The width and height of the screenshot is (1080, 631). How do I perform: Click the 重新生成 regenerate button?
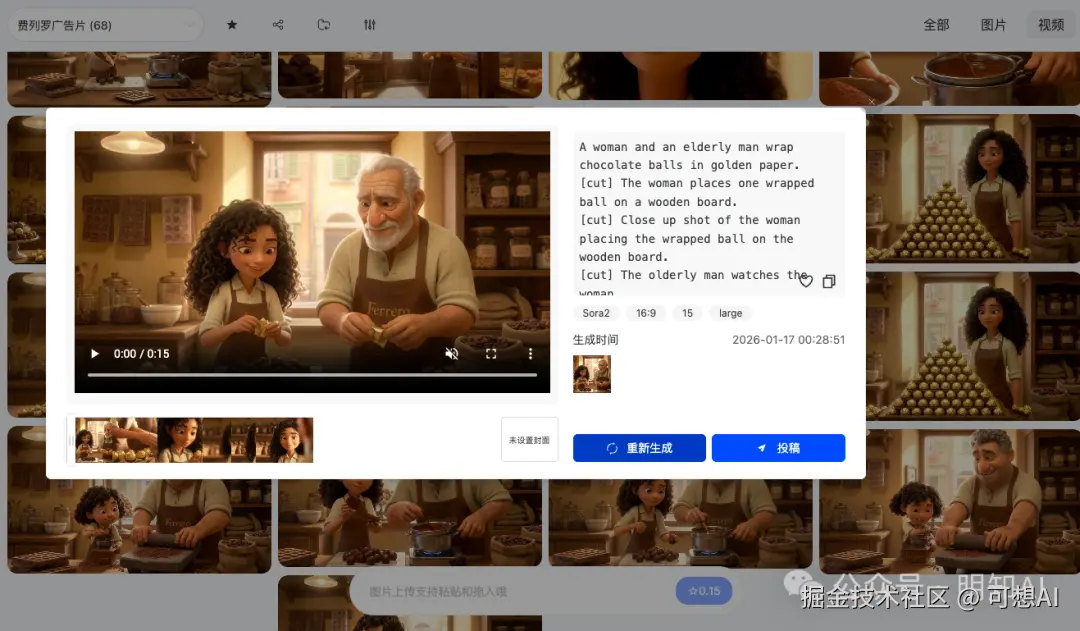pyautogui.click(x=639, y=448)
